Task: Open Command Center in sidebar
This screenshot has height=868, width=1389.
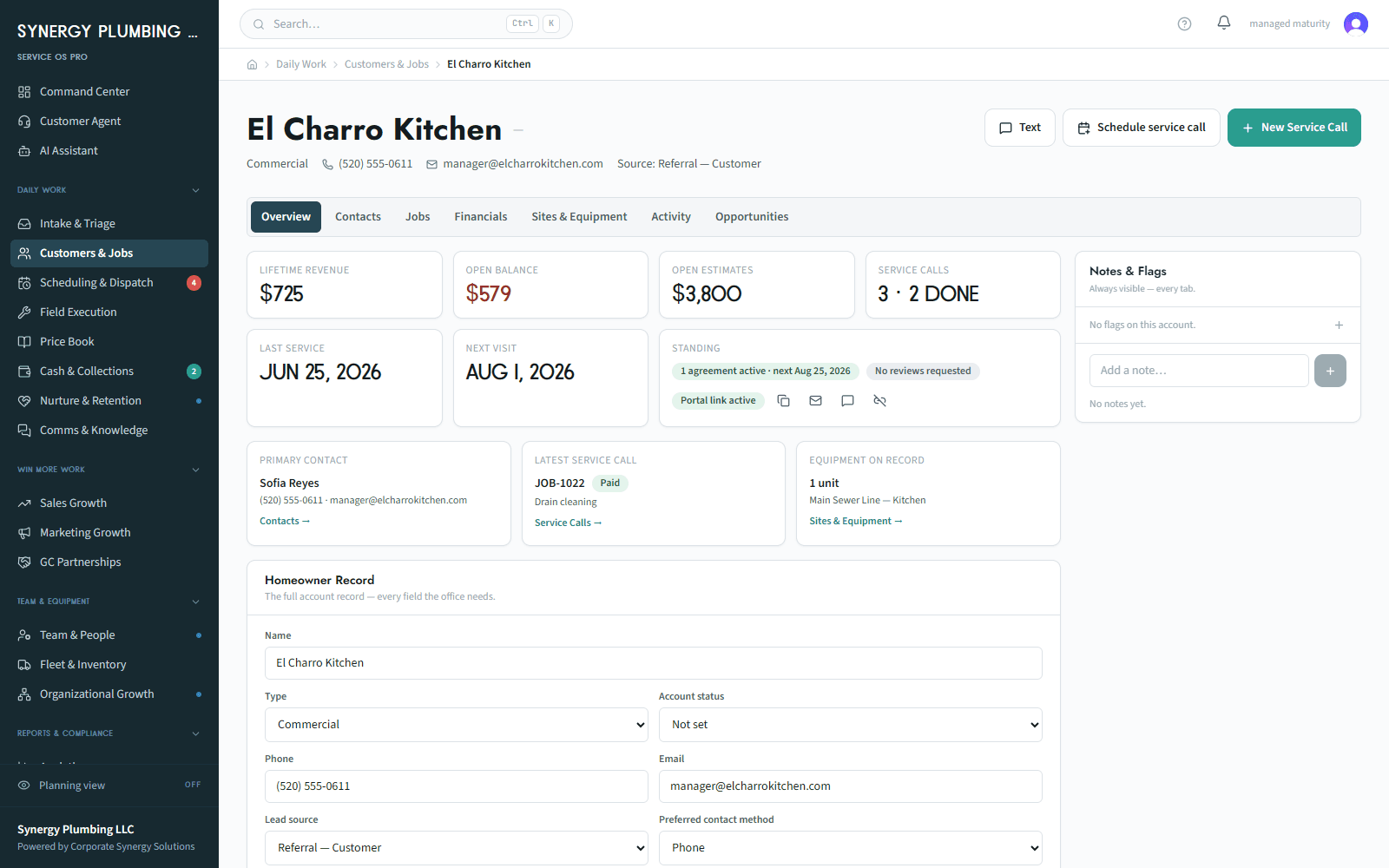Action: pyautogui.click(x=109, y=91)
